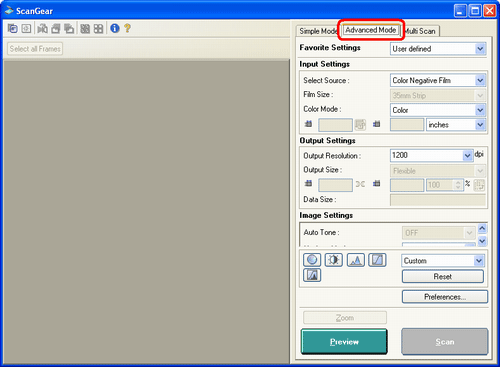Click the output height field in Output Settings
The image size is (500, 367).
pyautogui.click(x=407, y=185)
